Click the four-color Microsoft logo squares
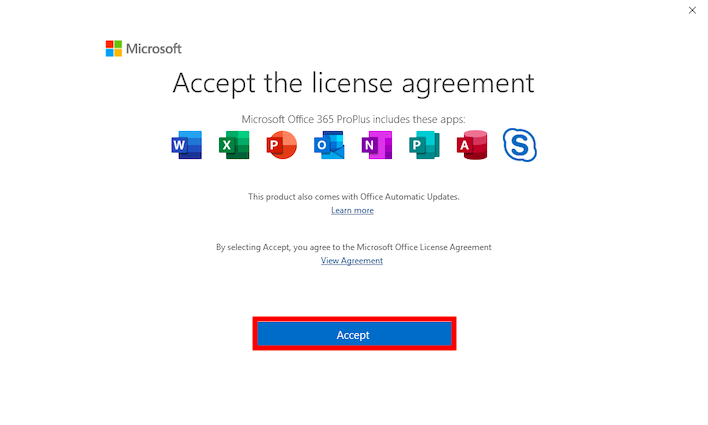This screenshot has height=425, width=708. 114,48
